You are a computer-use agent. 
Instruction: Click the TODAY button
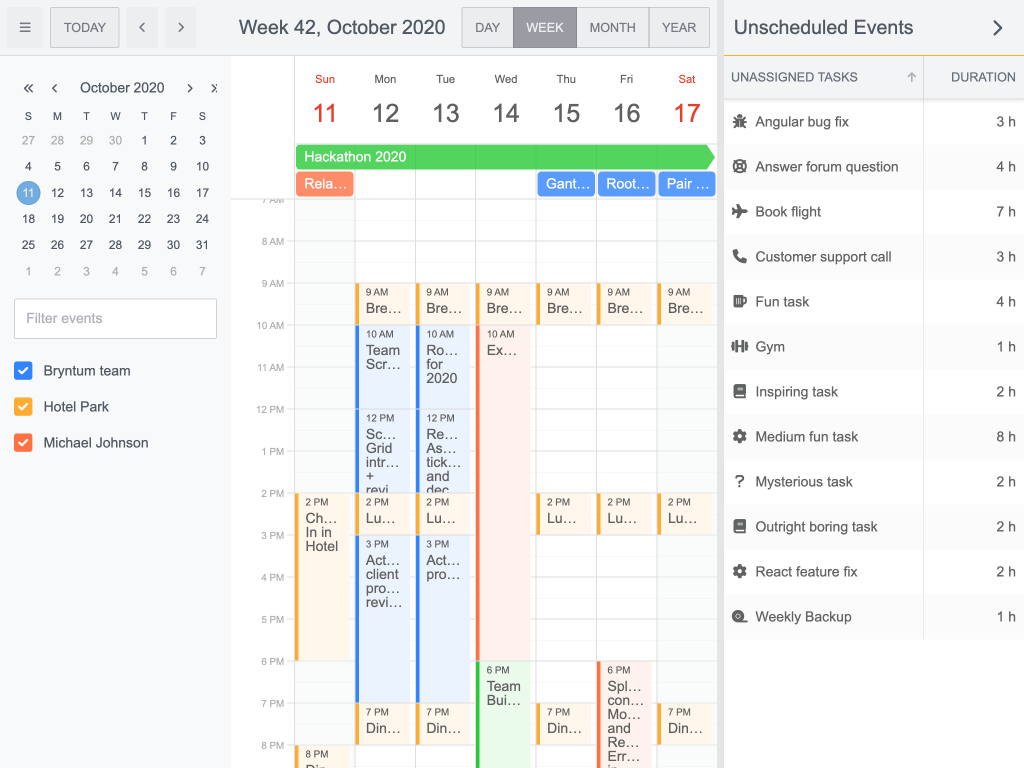coord(84,27)
